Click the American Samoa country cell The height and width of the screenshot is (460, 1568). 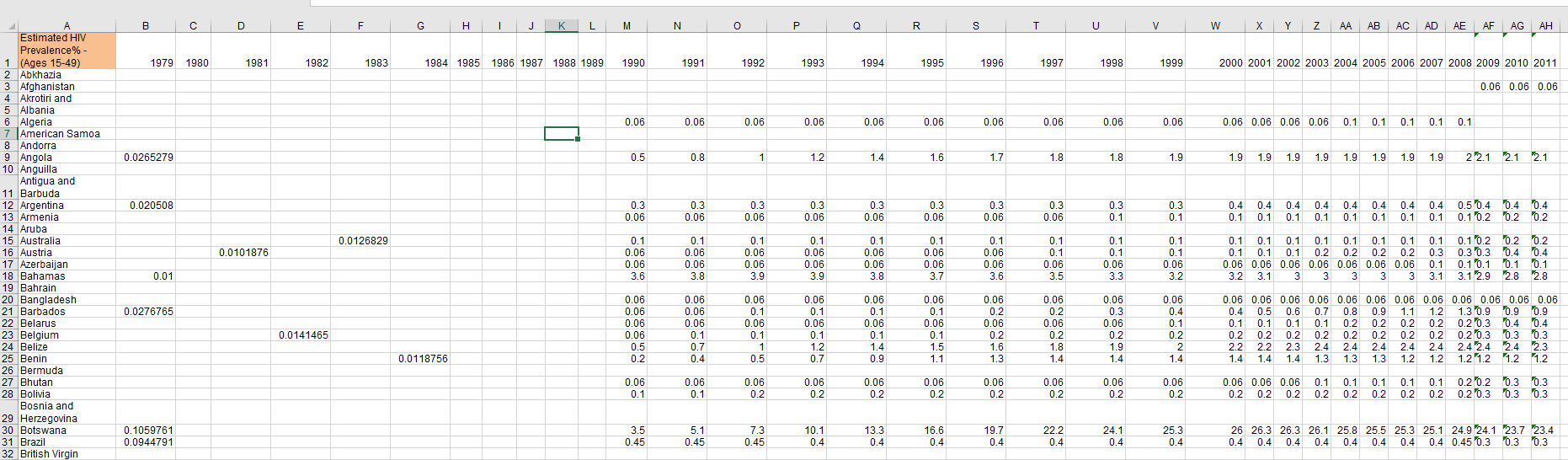point(67,134)
